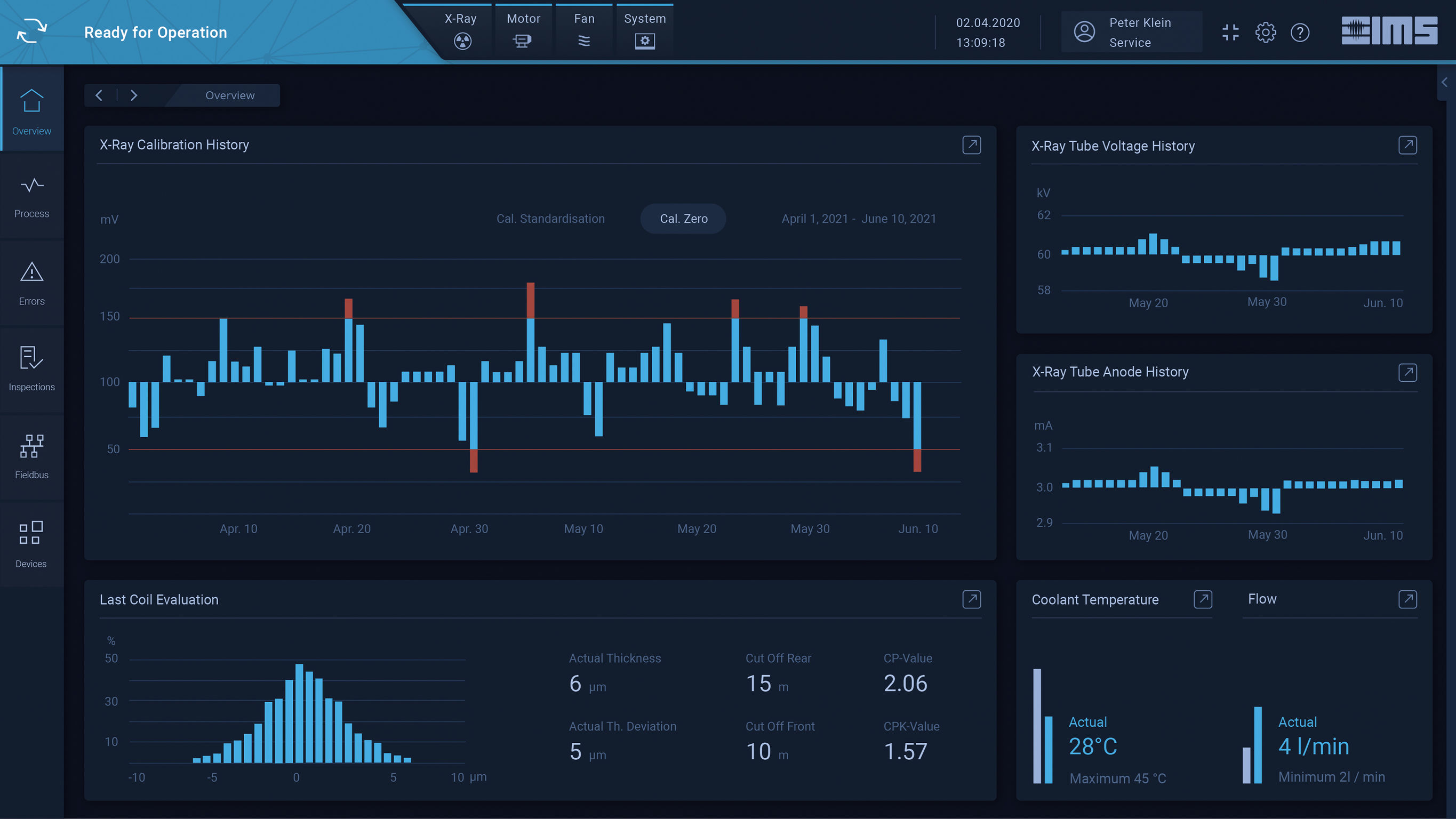Expand the X-Ray Tube Voltage History chart
Viewport: 1456px width, 819px height.
click(x=1408, y=144)
